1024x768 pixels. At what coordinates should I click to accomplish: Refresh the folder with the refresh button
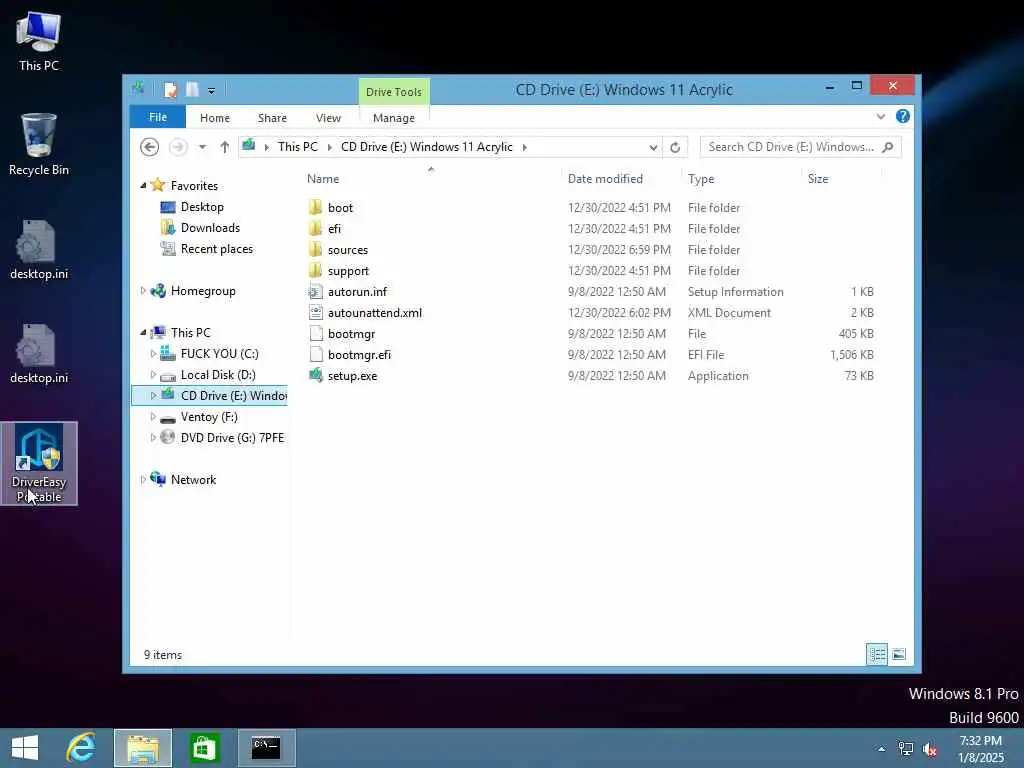(x=675, y=148)
